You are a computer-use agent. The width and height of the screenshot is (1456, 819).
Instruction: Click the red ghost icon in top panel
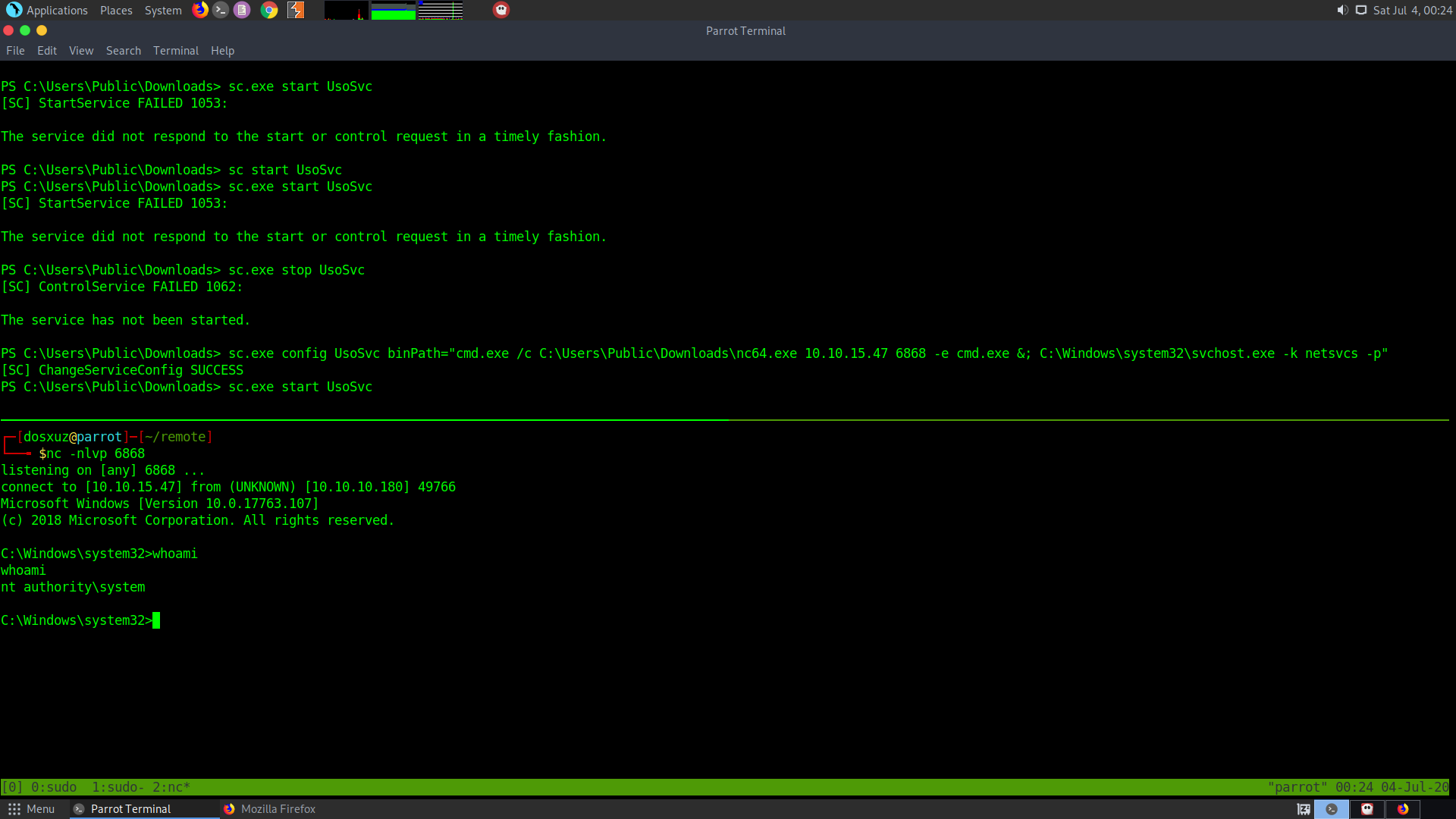tap(501, 10)
